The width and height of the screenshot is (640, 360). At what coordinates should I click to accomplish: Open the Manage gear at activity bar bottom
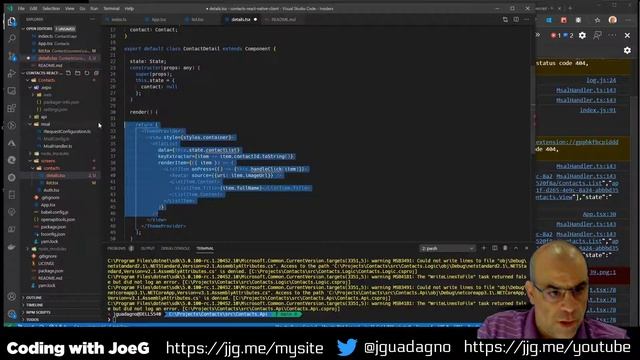(x=12, y=314)
